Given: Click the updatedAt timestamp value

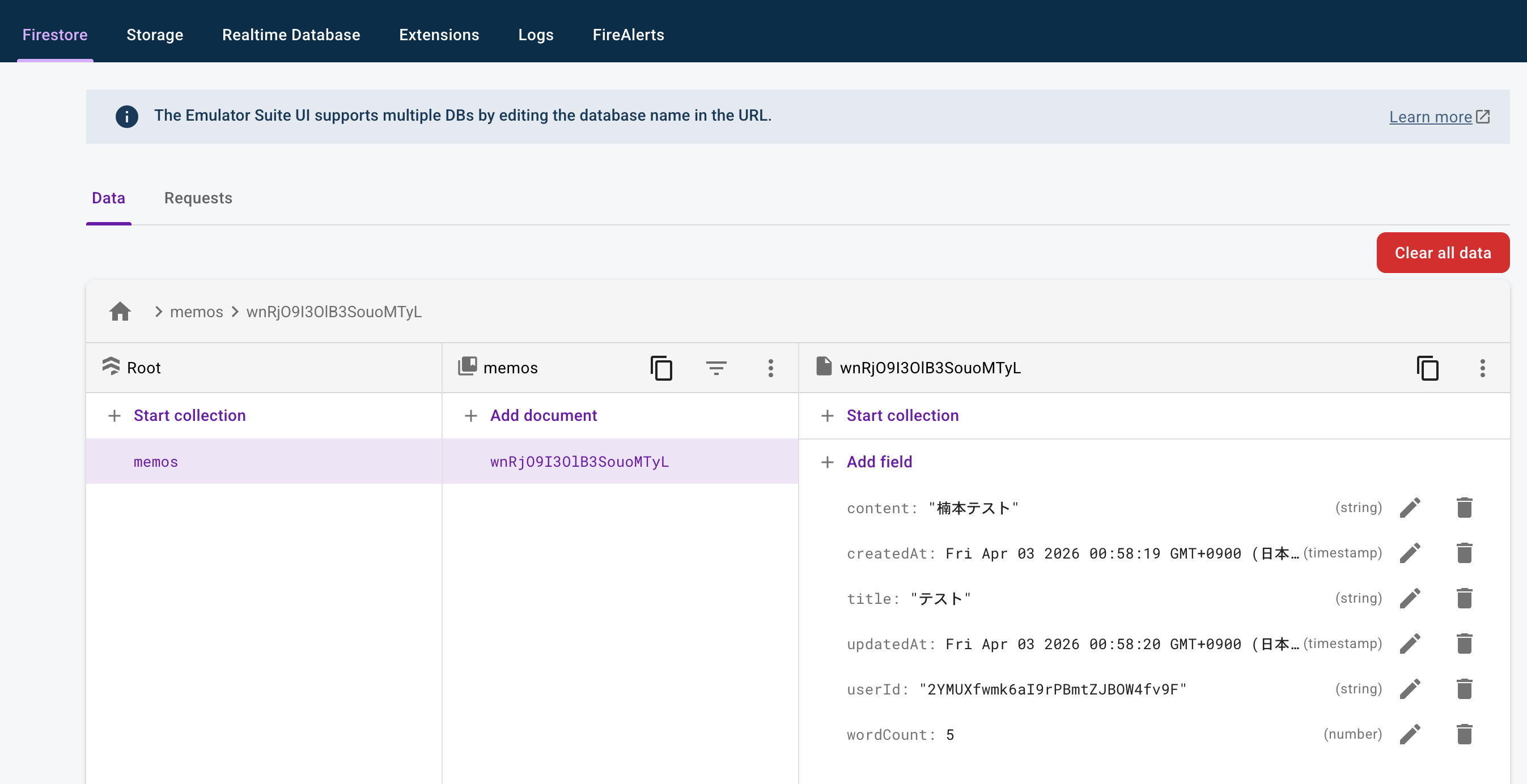Looking at the screenshot, I should click(1122, 644).
